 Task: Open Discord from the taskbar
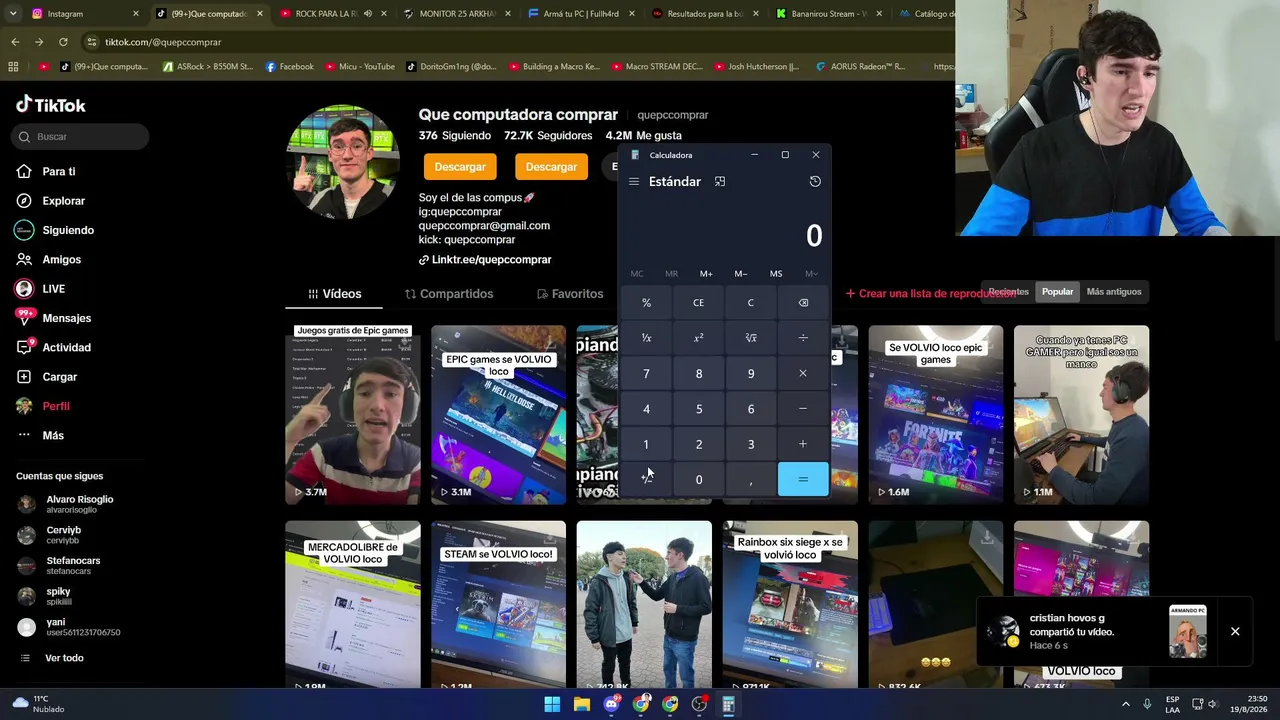(611, 705)
